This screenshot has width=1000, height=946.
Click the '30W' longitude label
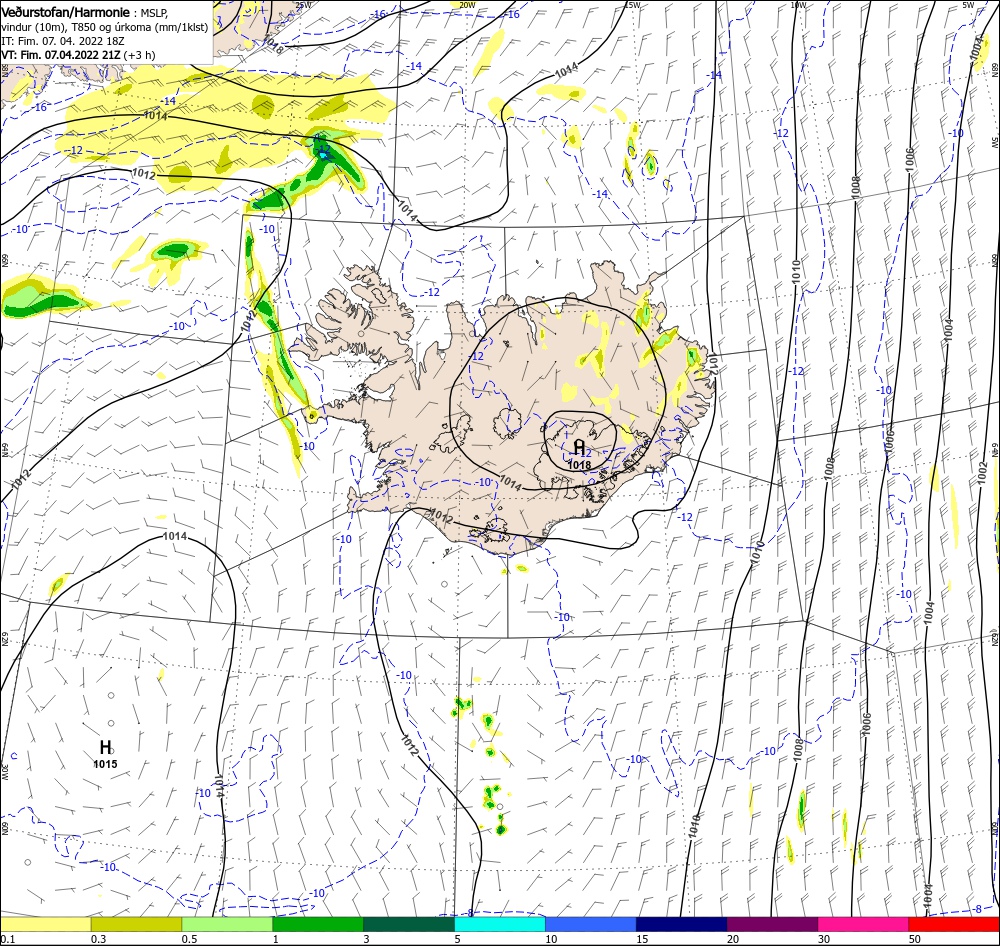coord(4,772)
